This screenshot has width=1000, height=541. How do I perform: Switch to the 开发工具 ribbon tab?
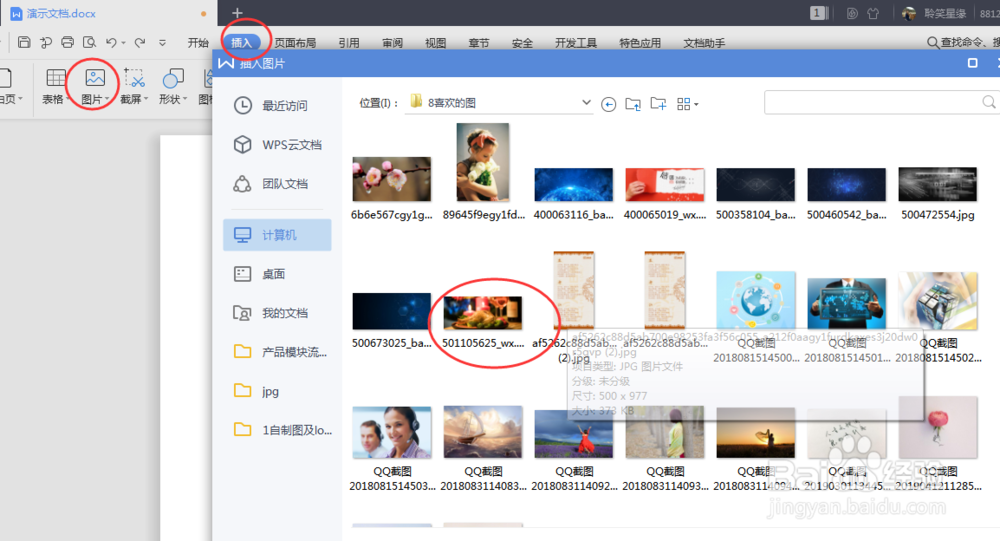pyautogui.click(x=576, y=43)
